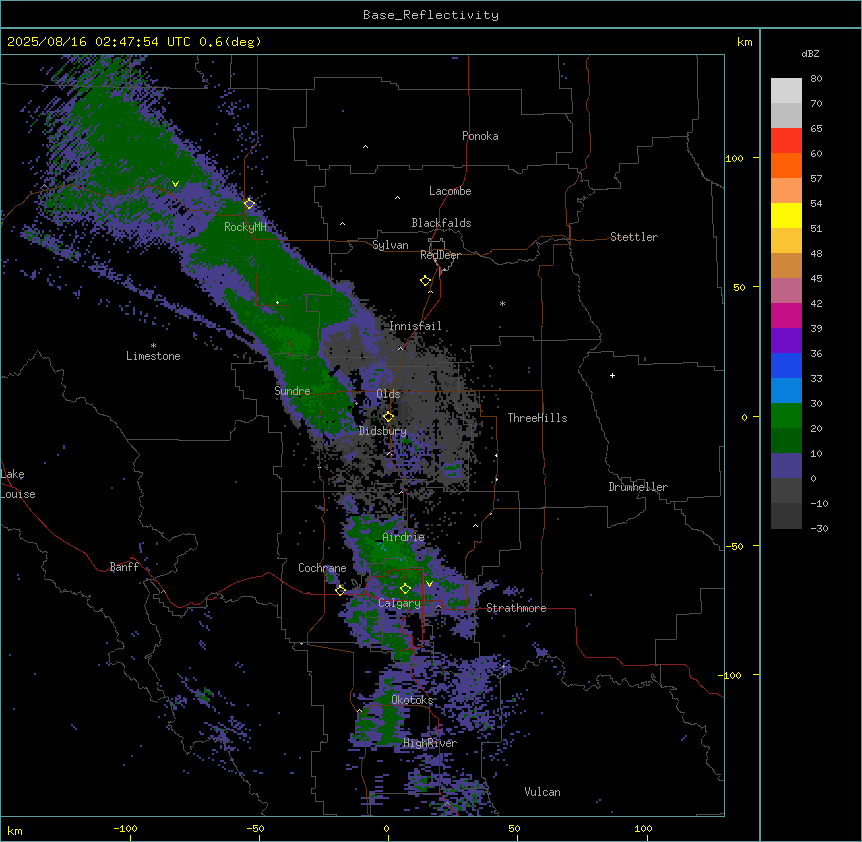The image size is (862, 842).
Task: Select the light blue 30-33 dBZ swatch
Action: 786,391
